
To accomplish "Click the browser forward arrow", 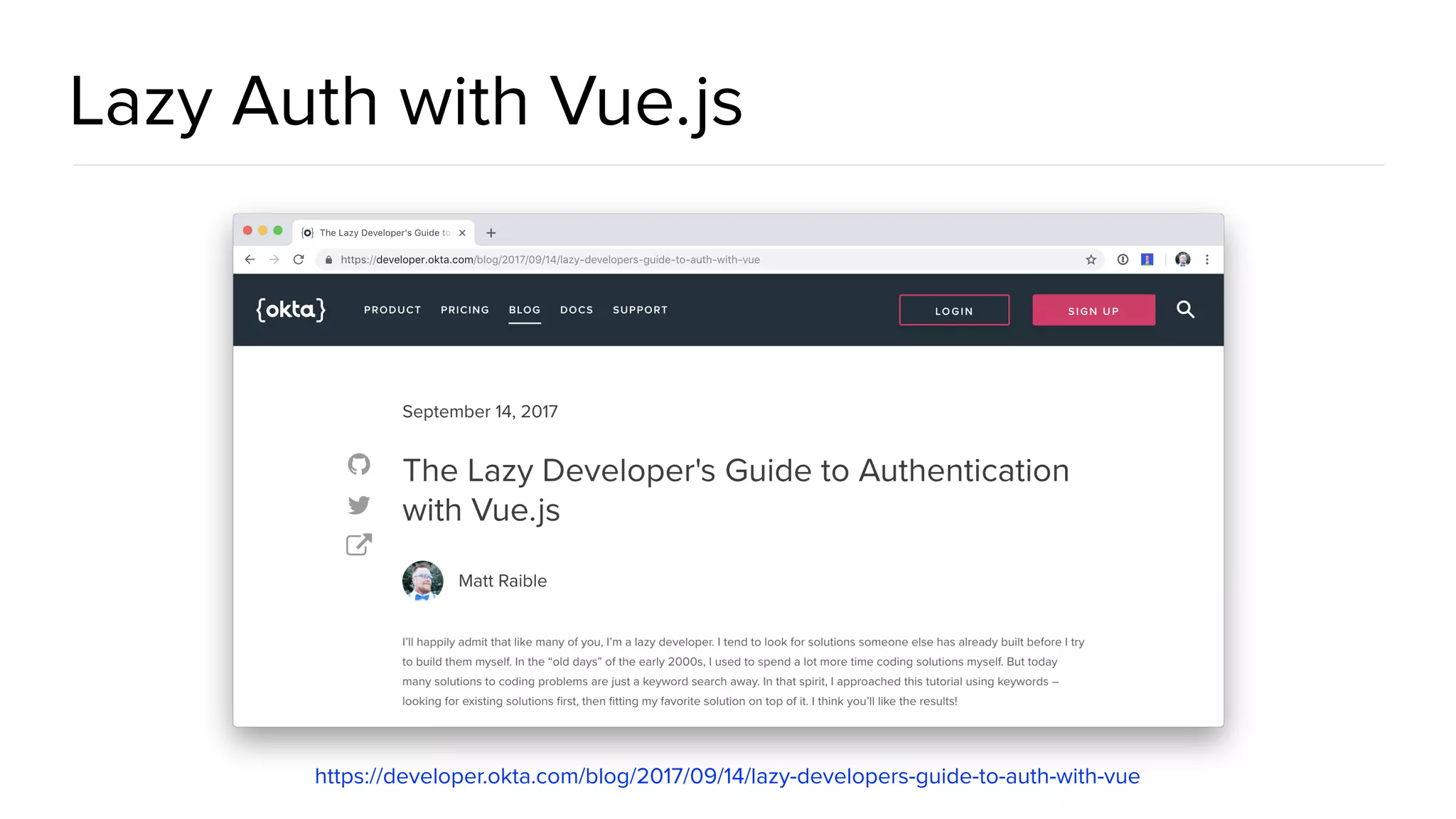I will (x=274, y=259).
